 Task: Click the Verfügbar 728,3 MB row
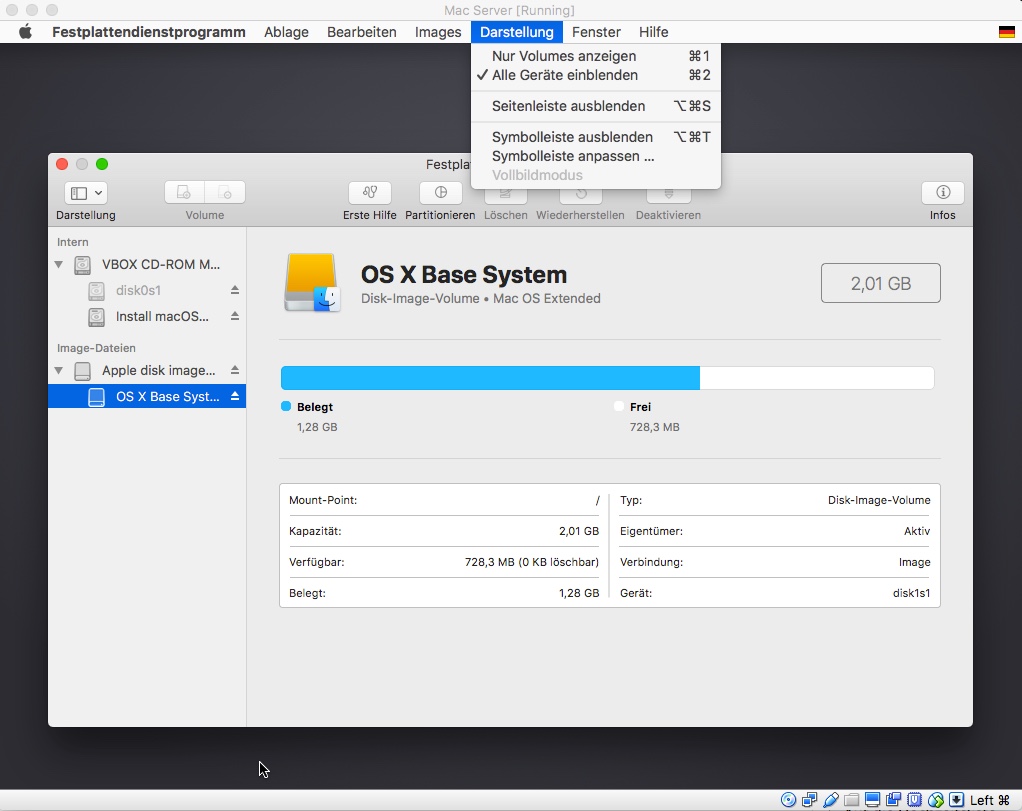pyautogui.click(x=444, y=562)
